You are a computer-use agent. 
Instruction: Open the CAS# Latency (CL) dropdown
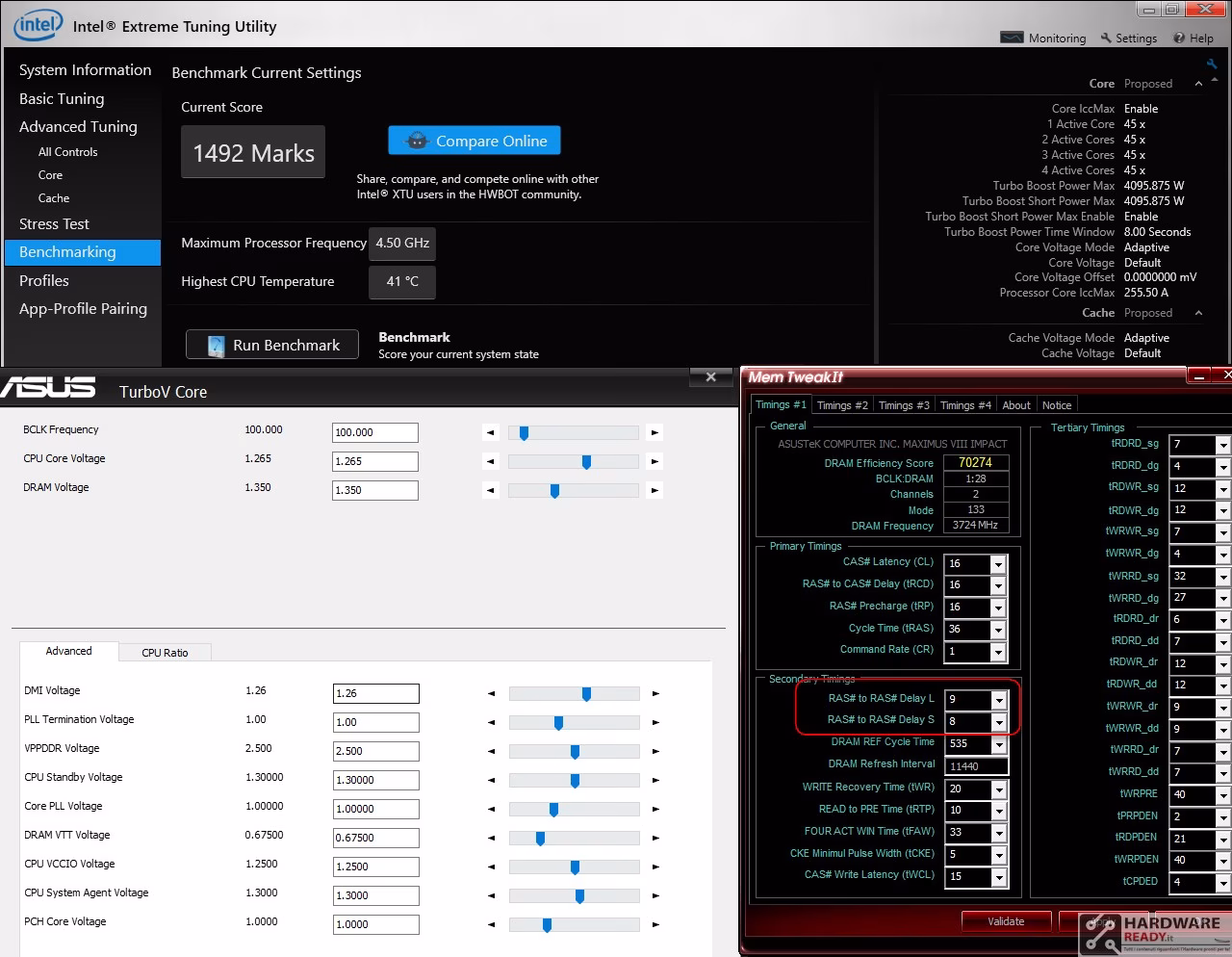(x=998, y=564)
